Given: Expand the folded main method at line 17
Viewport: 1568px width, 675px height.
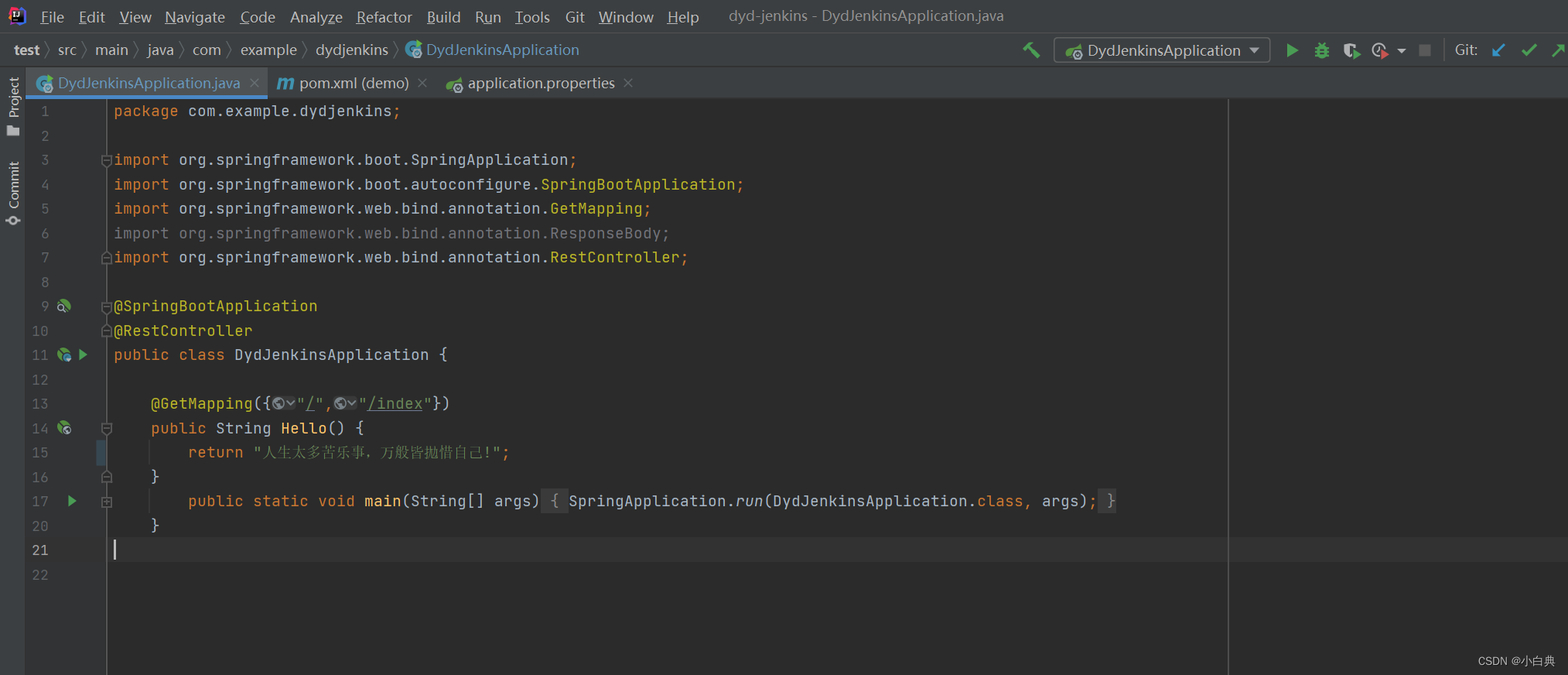Looking at the screenshot, I should pyautogui.click(x=107, y=502).
